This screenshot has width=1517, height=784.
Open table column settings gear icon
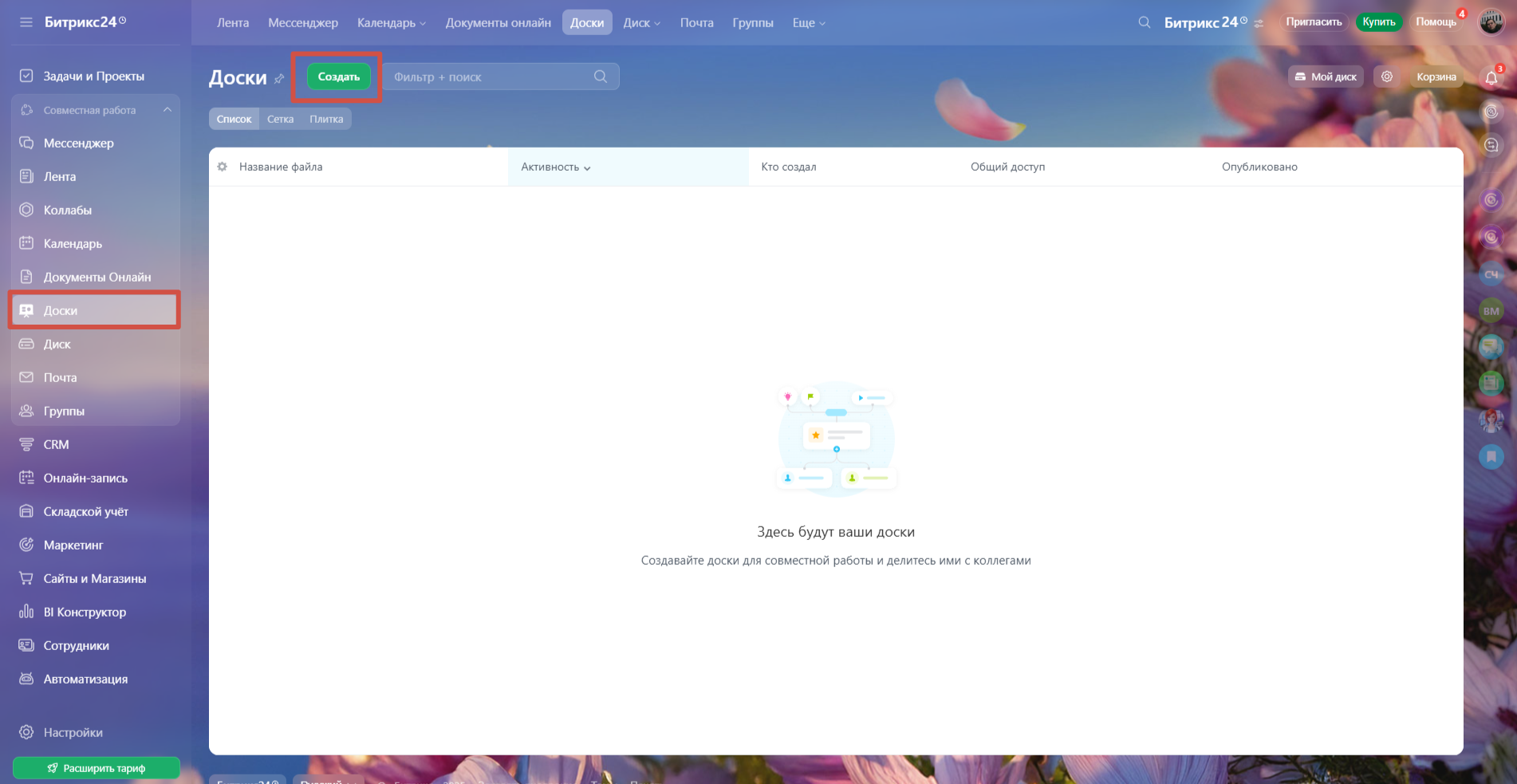click(223, 167)
